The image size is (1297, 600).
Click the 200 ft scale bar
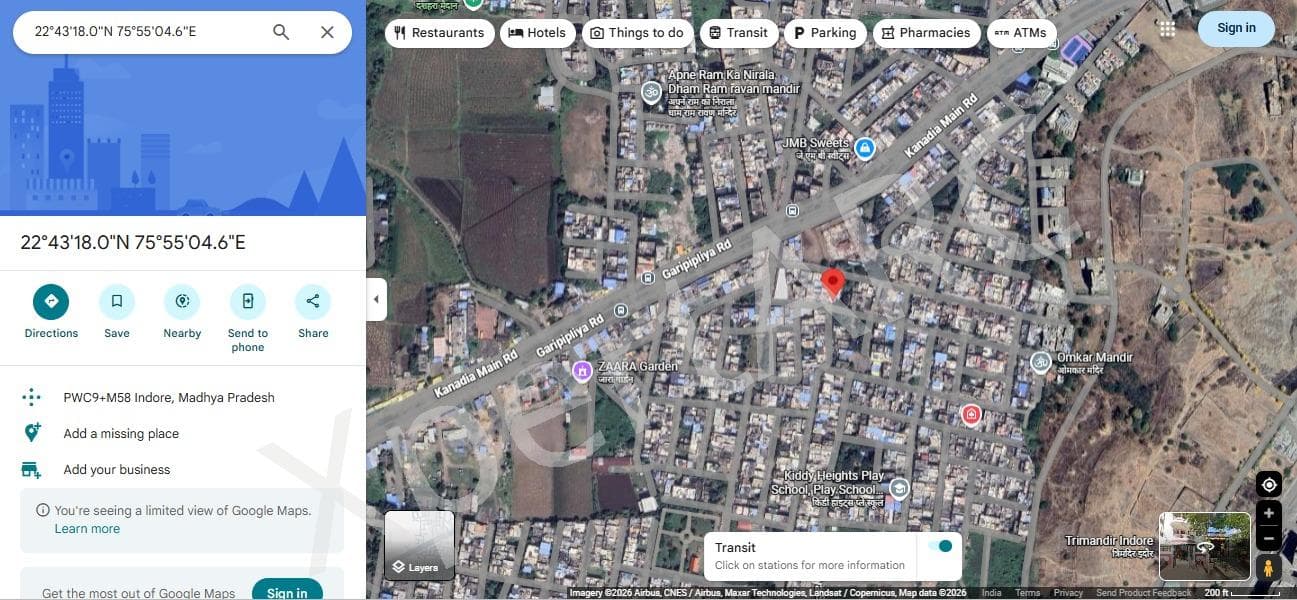click(x=1244, y=593)
